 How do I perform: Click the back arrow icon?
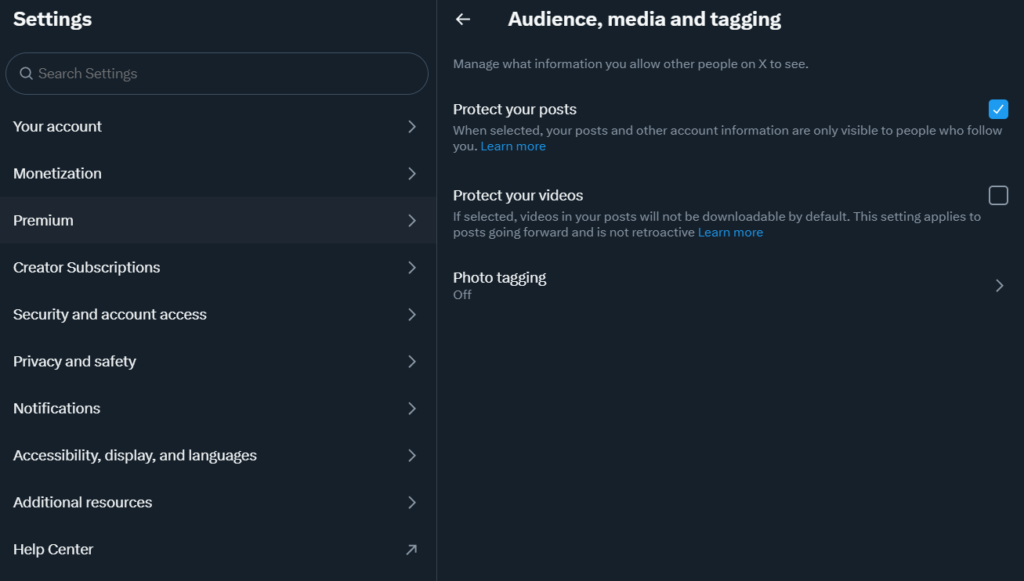[462, 20]
